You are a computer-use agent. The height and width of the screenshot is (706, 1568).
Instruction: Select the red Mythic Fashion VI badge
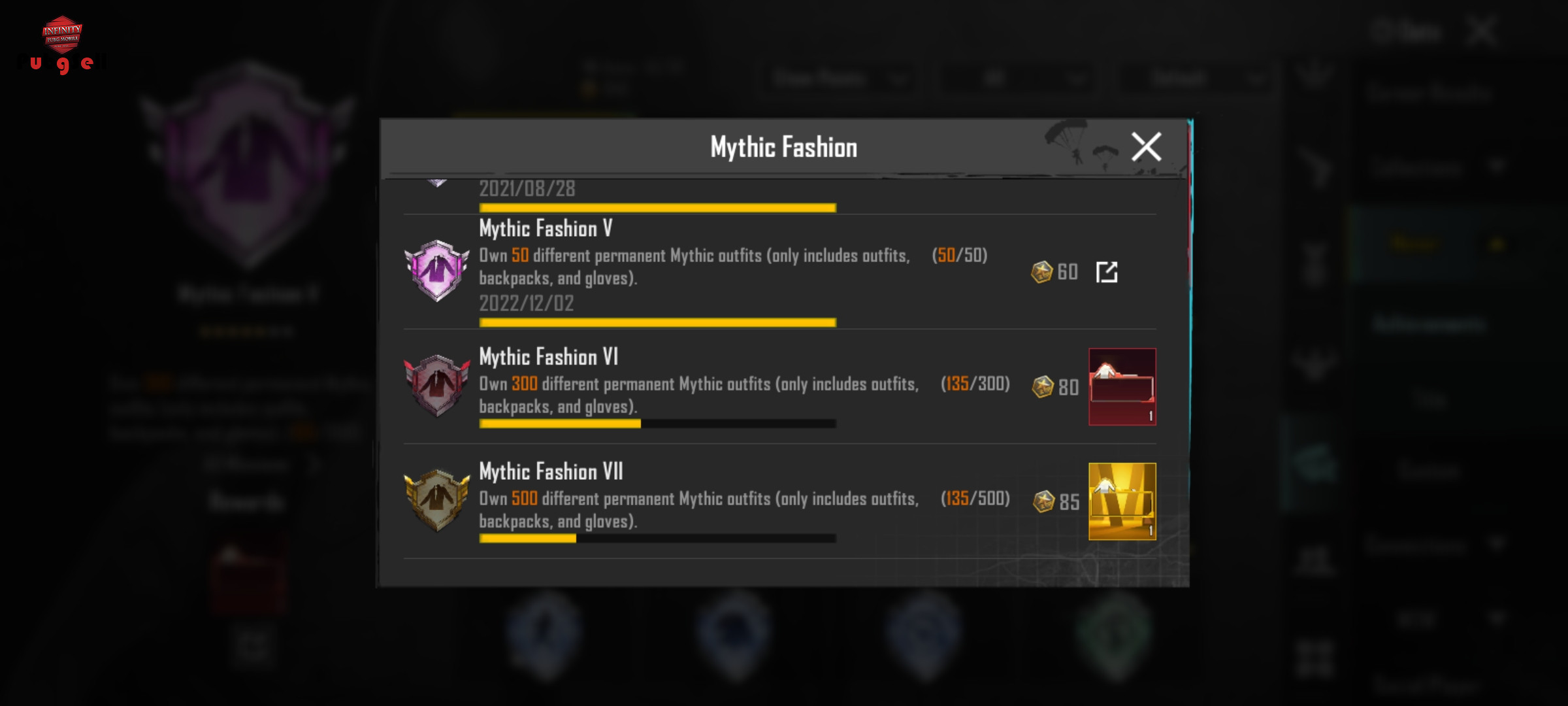coord(437,385)
